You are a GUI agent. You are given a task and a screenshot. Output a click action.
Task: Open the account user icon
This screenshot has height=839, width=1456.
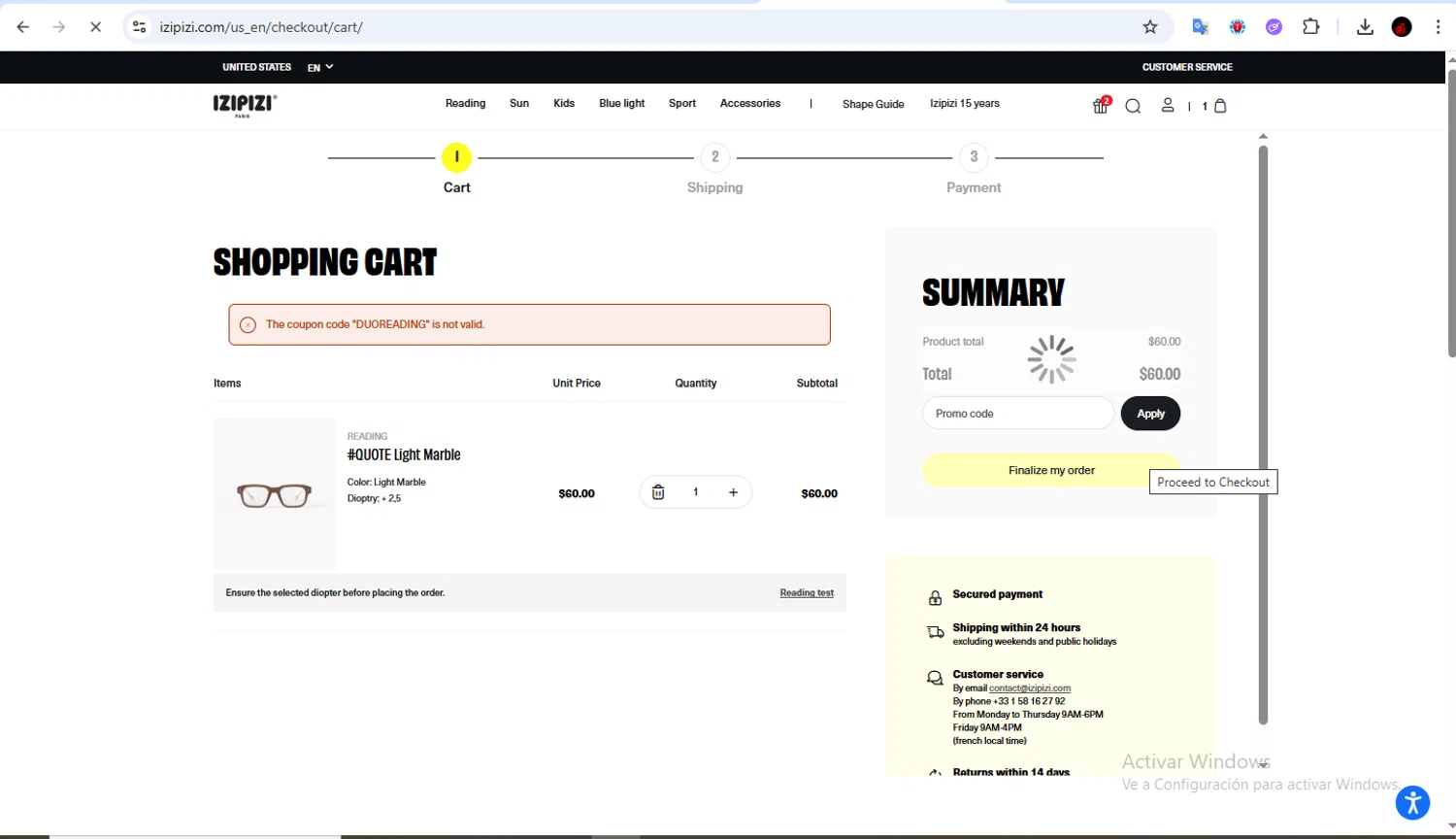[1168, 105]
